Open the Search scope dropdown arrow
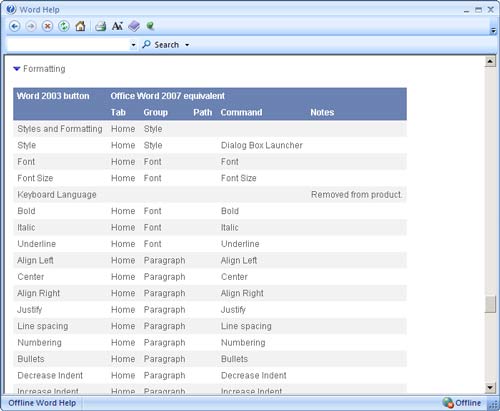Viewport: 500px width, 411px height. pyautogui.click(x=187, y=45)
